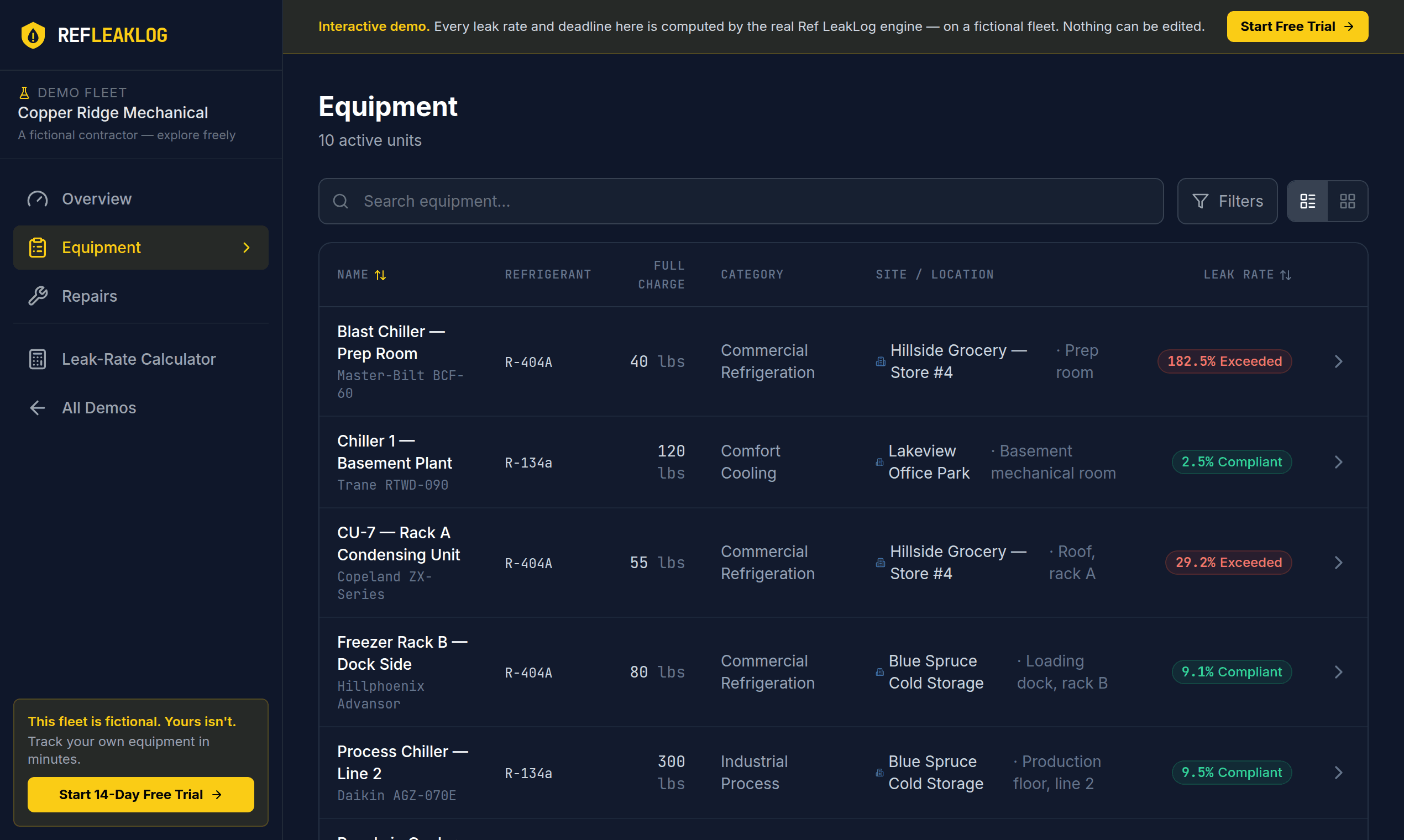Open Blast Chiller row chevron

pyautogui.click(x=1338, y=362)
